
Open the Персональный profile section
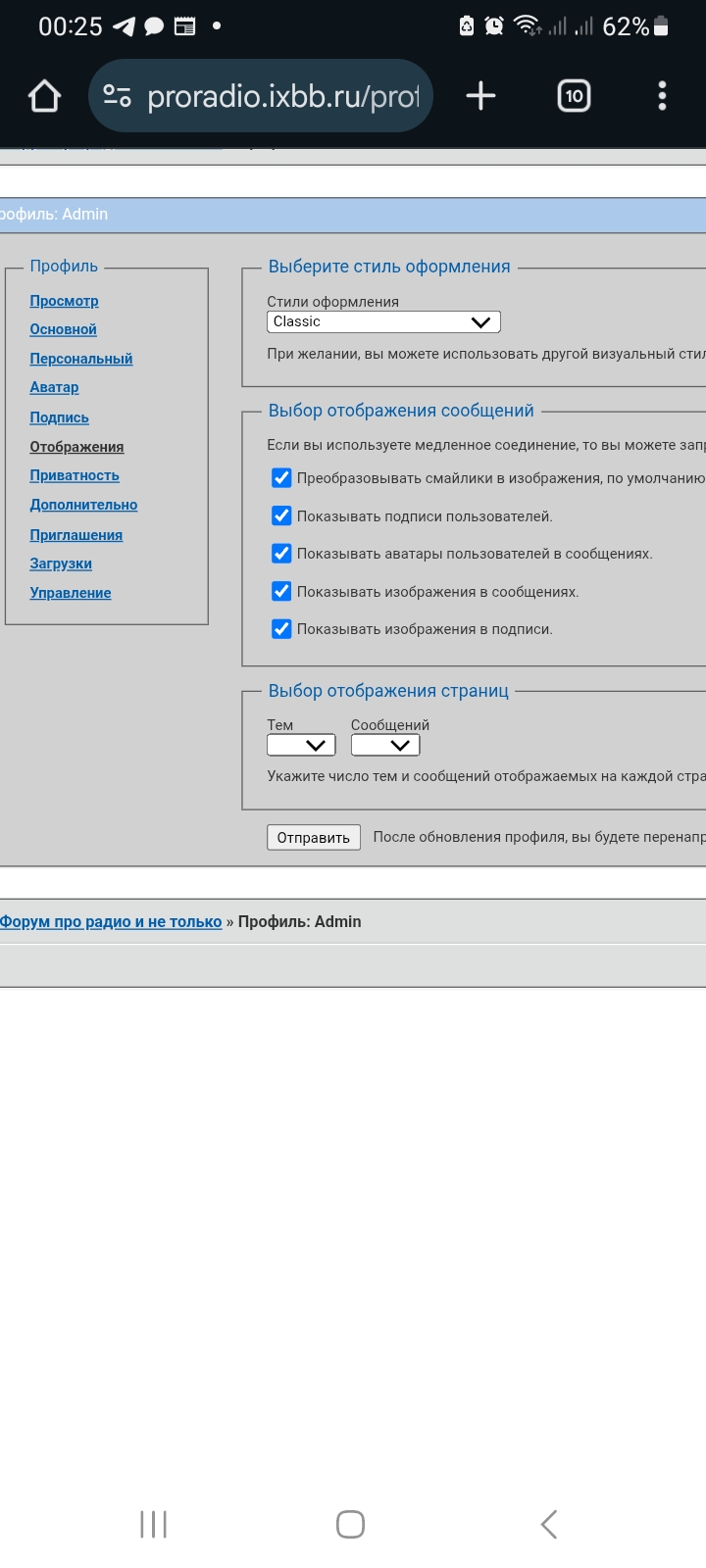(x=80, y=359)
